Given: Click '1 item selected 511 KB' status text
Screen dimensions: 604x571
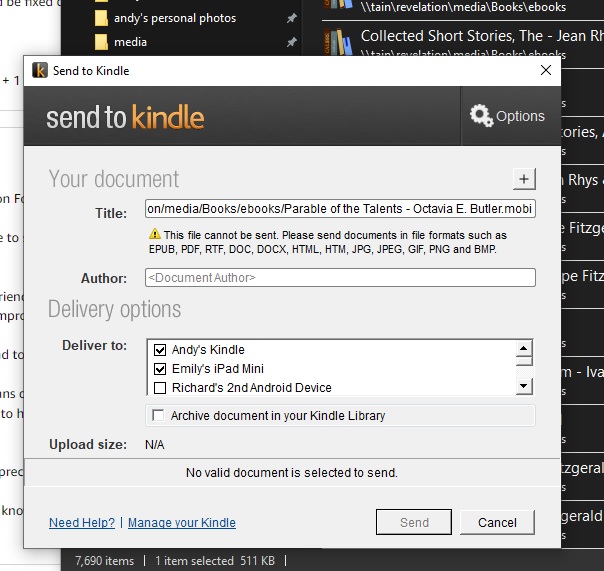Looking at the screenshot, I should click(x=215, y=561).
